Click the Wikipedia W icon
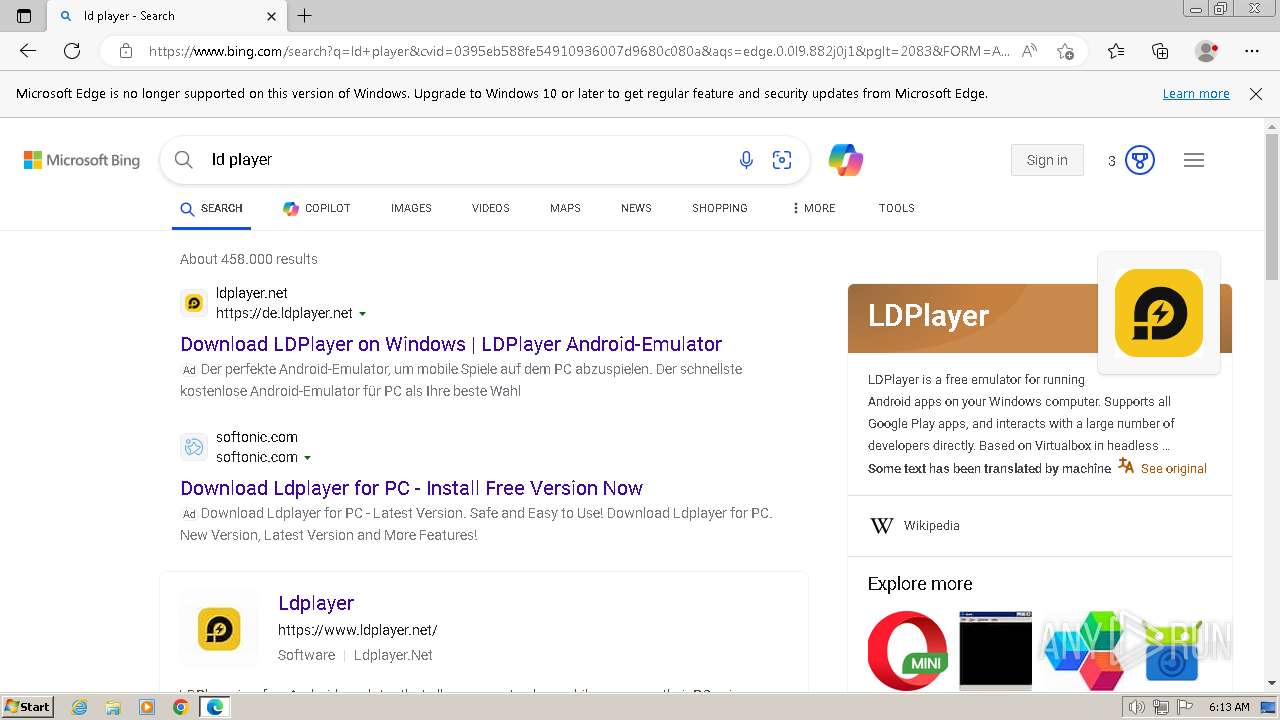This screenshot has width=1280, height=720. (x=882, y=525)
